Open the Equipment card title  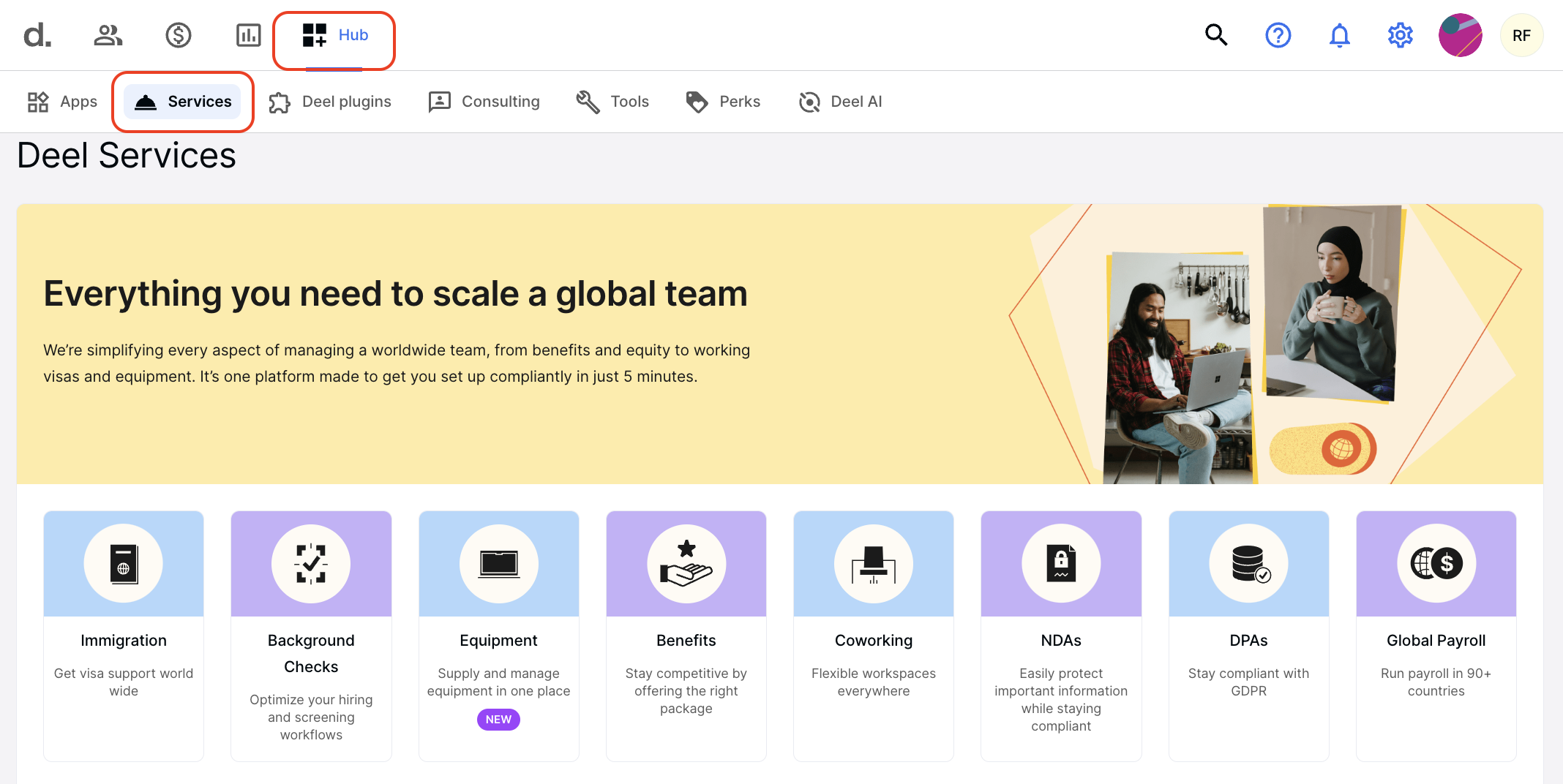[x=499, y=641]
